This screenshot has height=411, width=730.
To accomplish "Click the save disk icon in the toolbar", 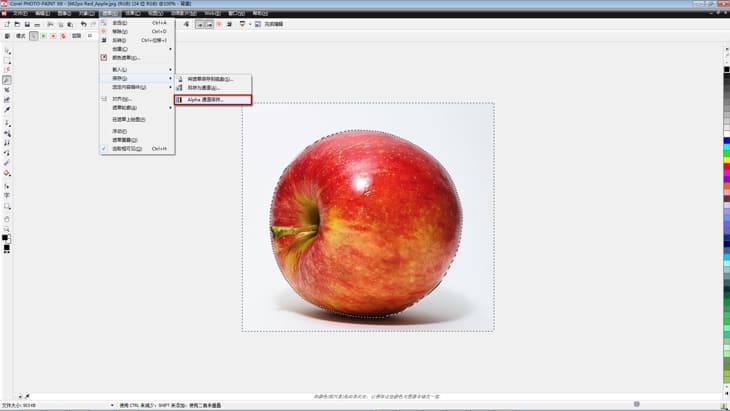I will click(x=28, y=24).
